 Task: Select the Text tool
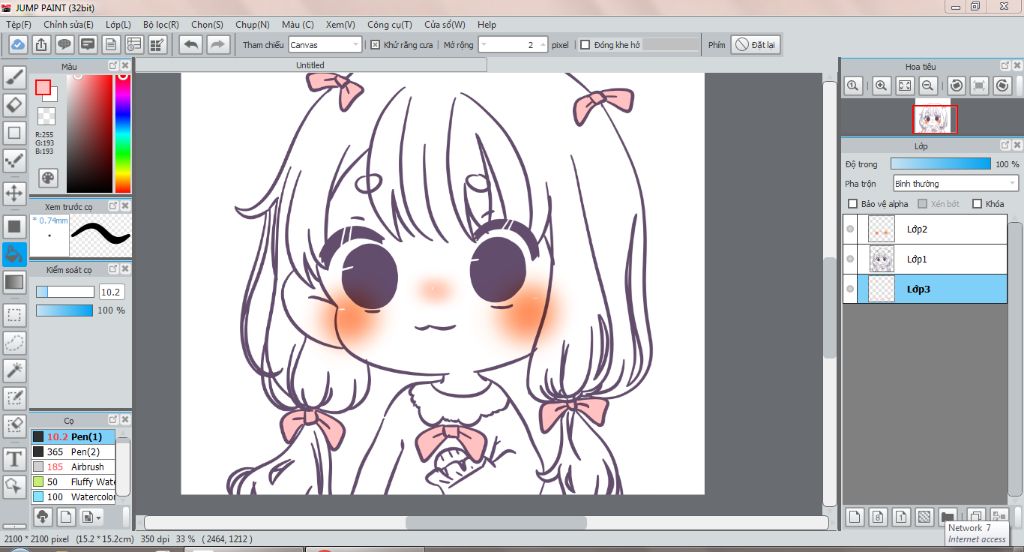(x=14, y=459)
